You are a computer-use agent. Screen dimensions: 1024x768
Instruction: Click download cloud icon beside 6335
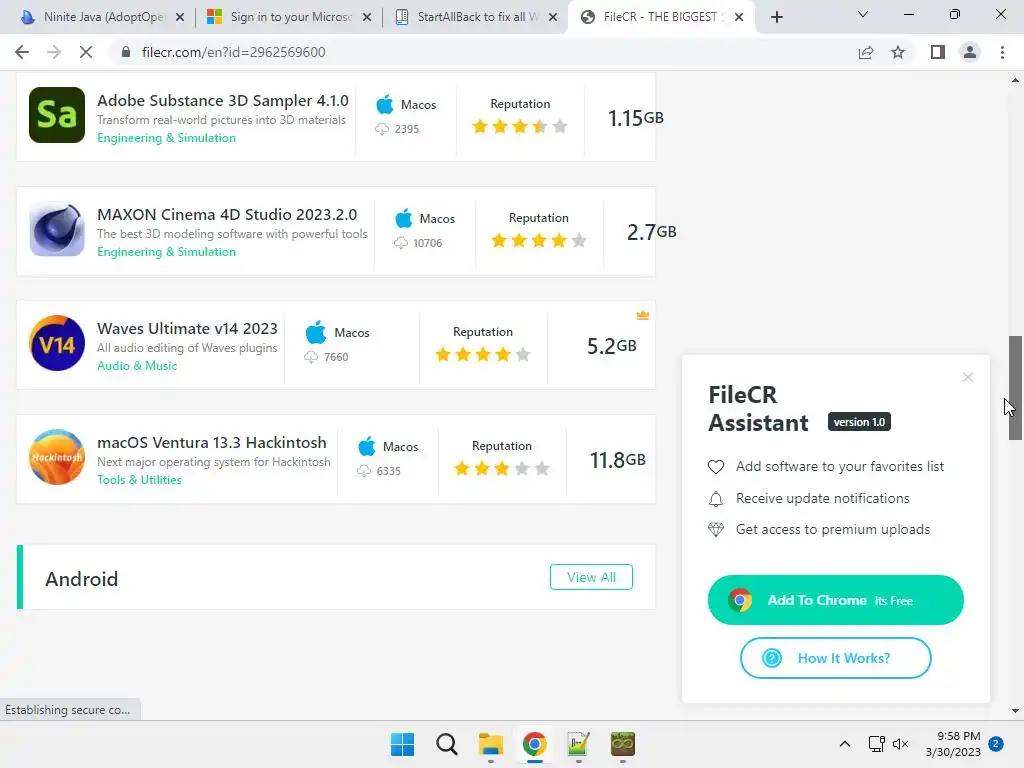363,471
